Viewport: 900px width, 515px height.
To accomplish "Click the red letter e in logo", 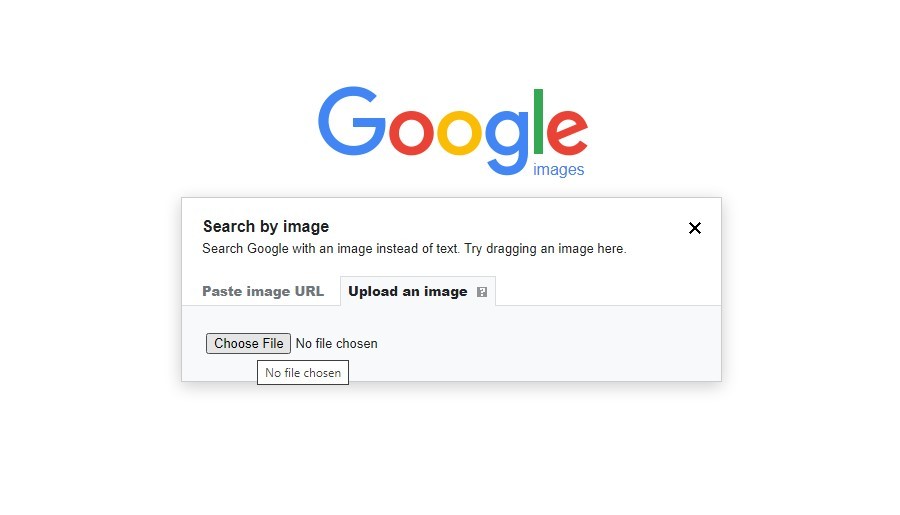I will (567, 133).
